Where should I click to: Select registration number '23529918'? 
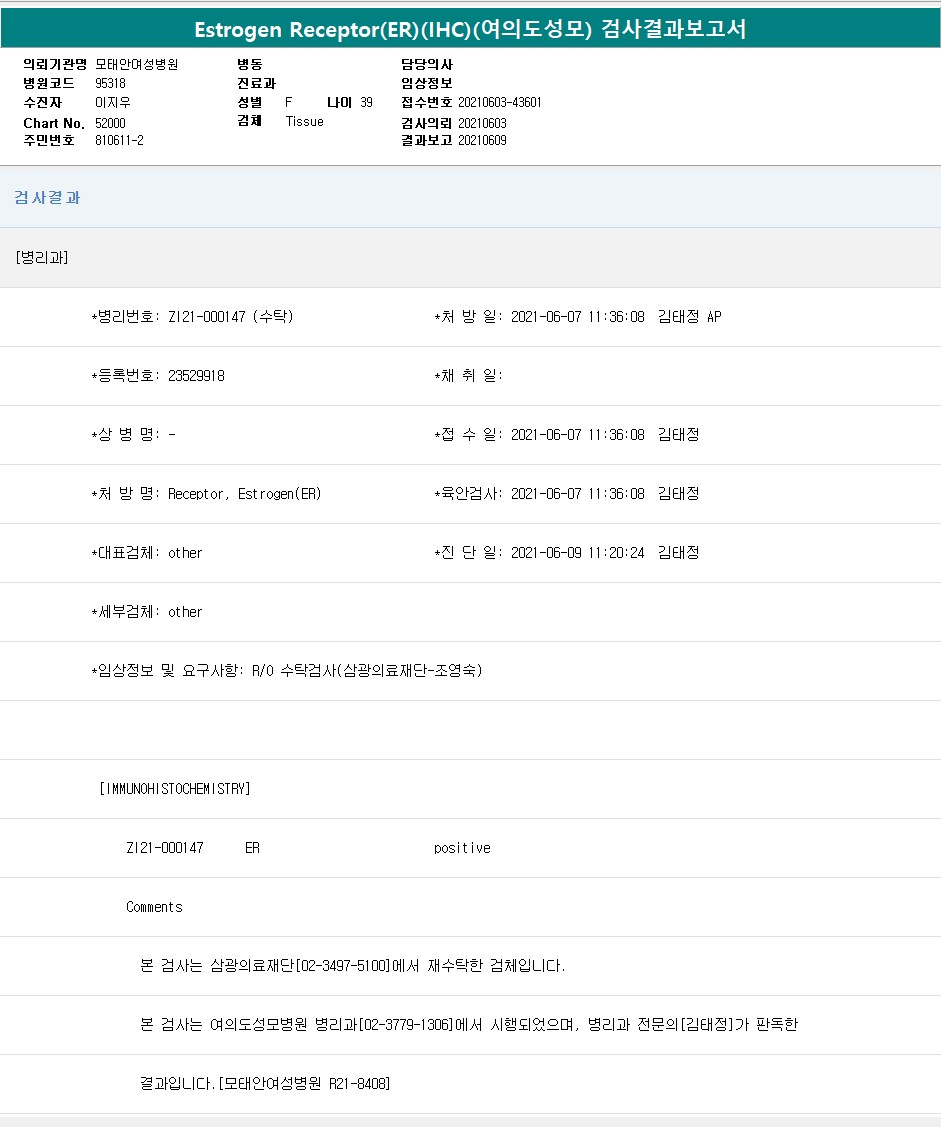pos(196,376)
